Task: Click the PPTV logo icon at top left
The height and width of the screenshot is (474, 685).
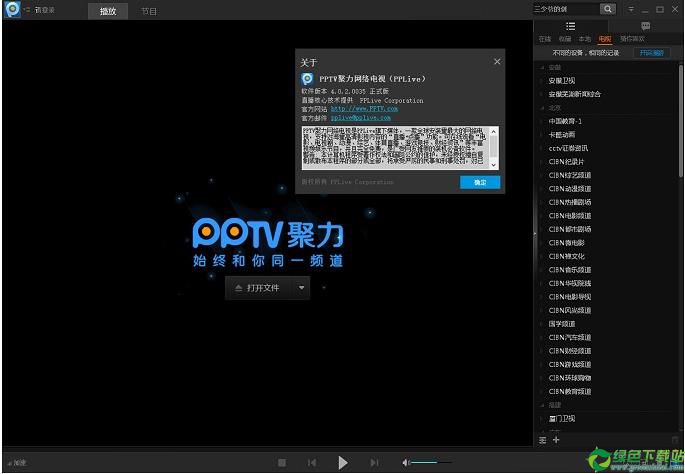Action: click(x=12, y=9)
